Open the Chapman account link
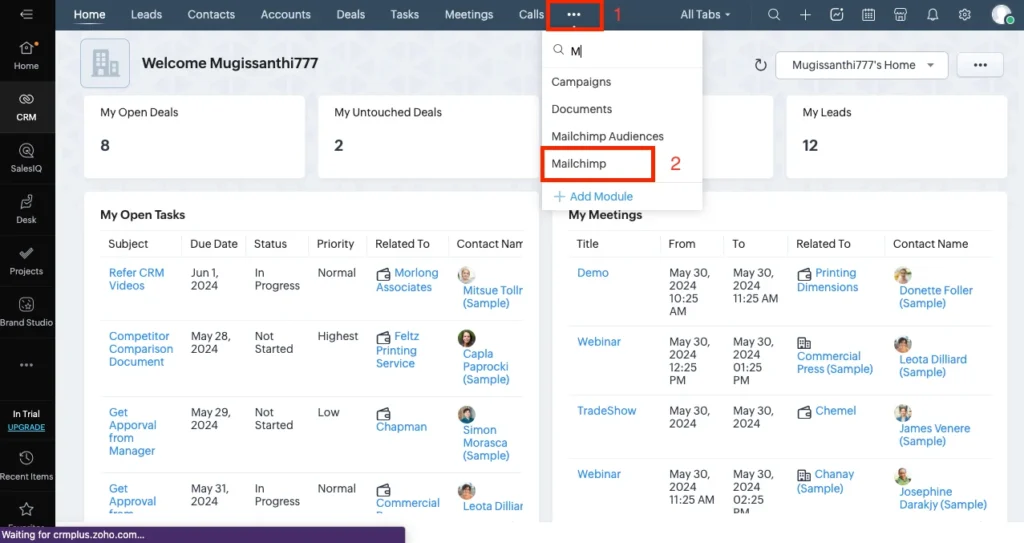1024x543 pixels. click(401, 427)
